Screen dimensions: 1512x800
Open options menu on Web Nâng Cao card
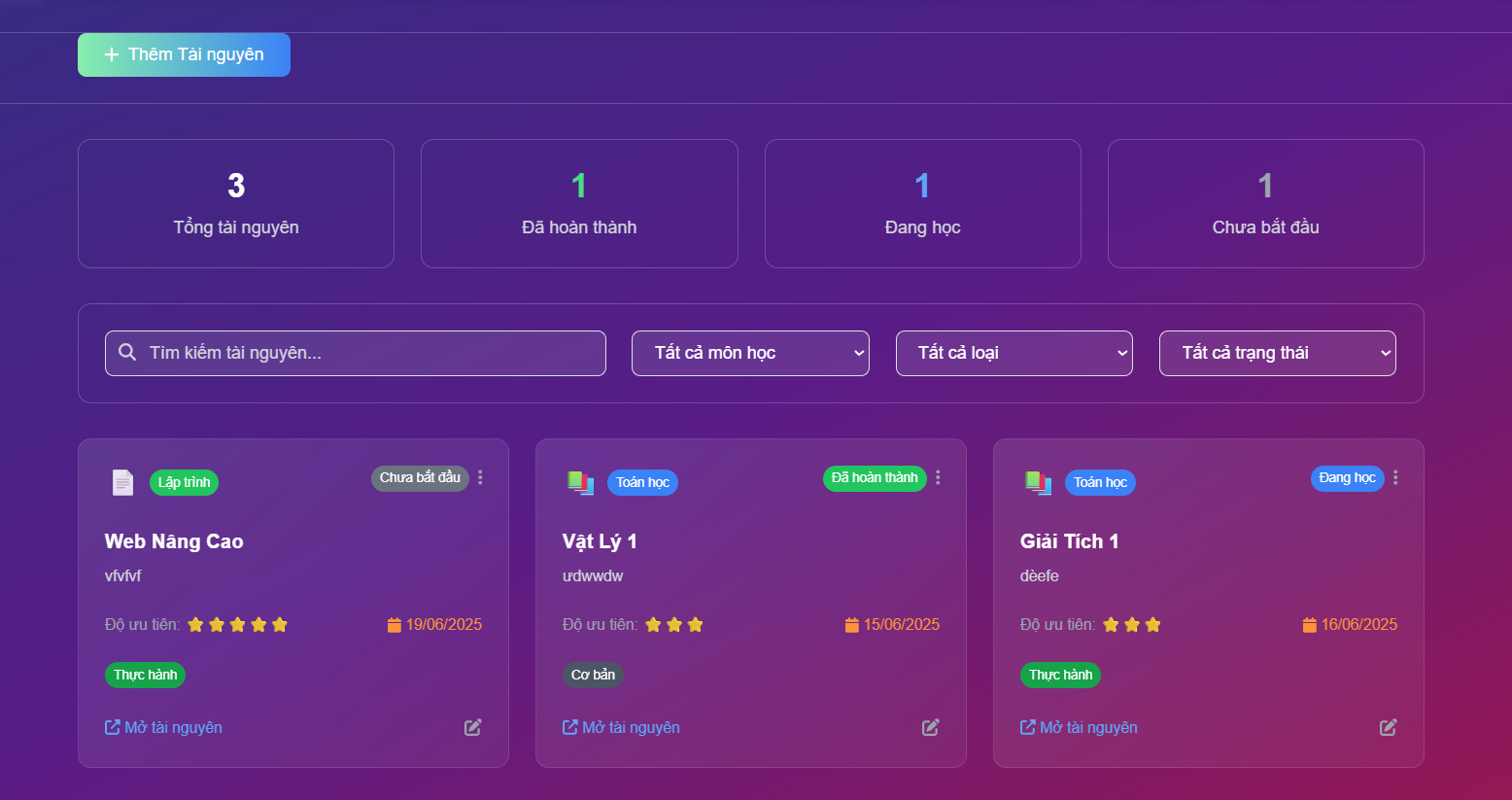(480, 477)
